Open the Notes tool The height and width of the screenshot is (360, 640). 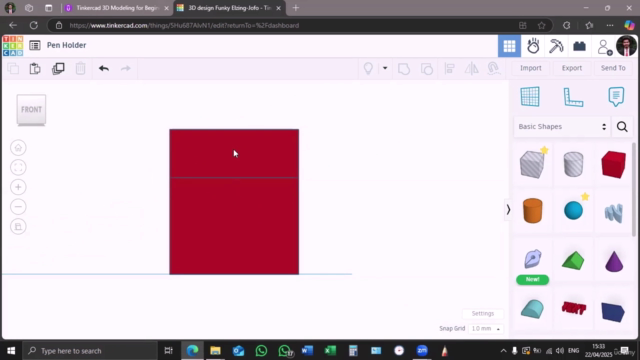pos(616,97)
